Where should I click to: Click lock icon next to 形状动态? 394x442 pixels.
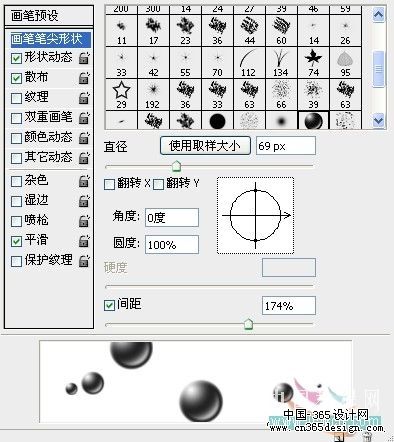pos(84,58)
